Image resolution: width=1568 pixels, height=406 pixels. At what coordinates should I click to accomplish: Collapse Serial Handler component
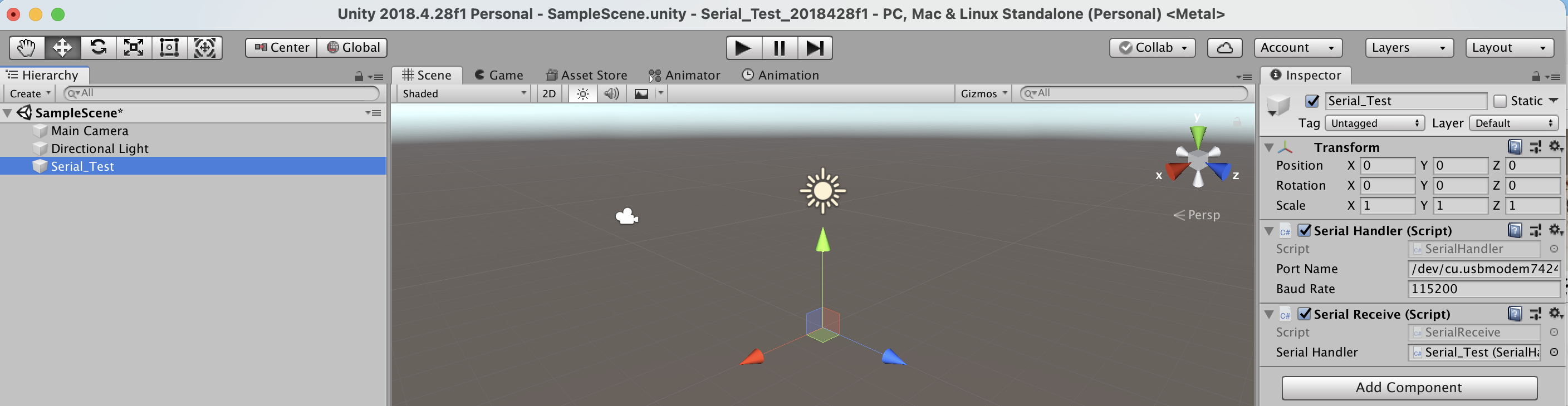pos(1269,231)
